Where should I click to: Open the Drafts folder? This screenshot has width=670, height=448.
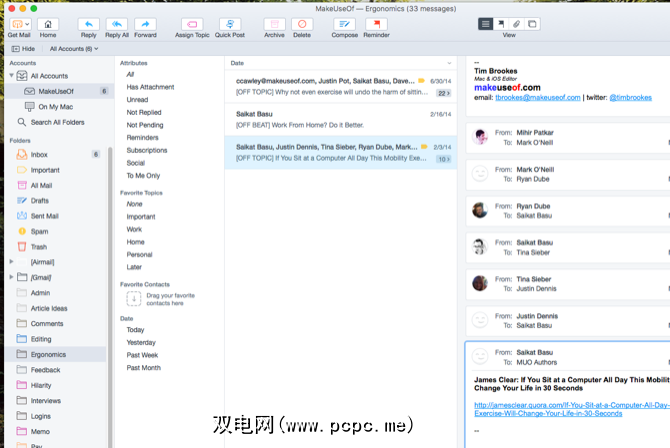coord(56,200)
